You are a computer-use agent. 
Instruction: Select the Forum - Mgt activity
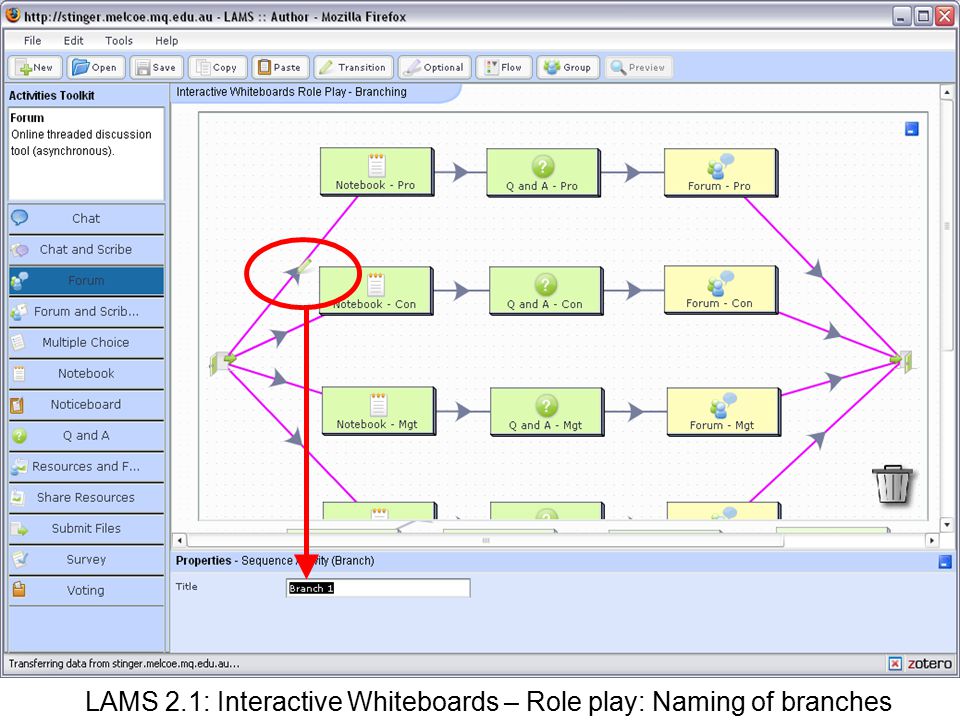[x=723, y=411]
